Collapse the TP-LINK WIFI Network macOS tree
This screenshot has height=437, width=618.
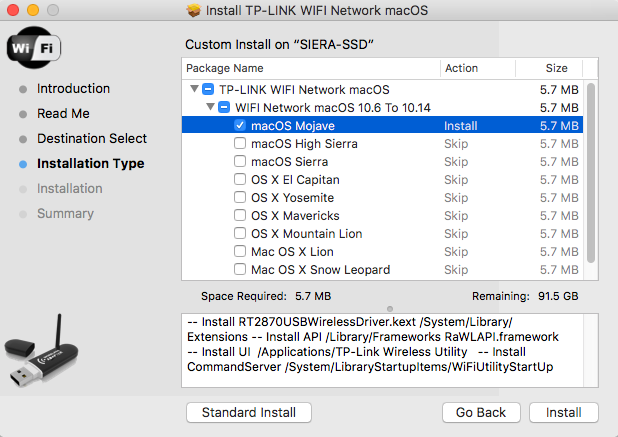point(194,89)
